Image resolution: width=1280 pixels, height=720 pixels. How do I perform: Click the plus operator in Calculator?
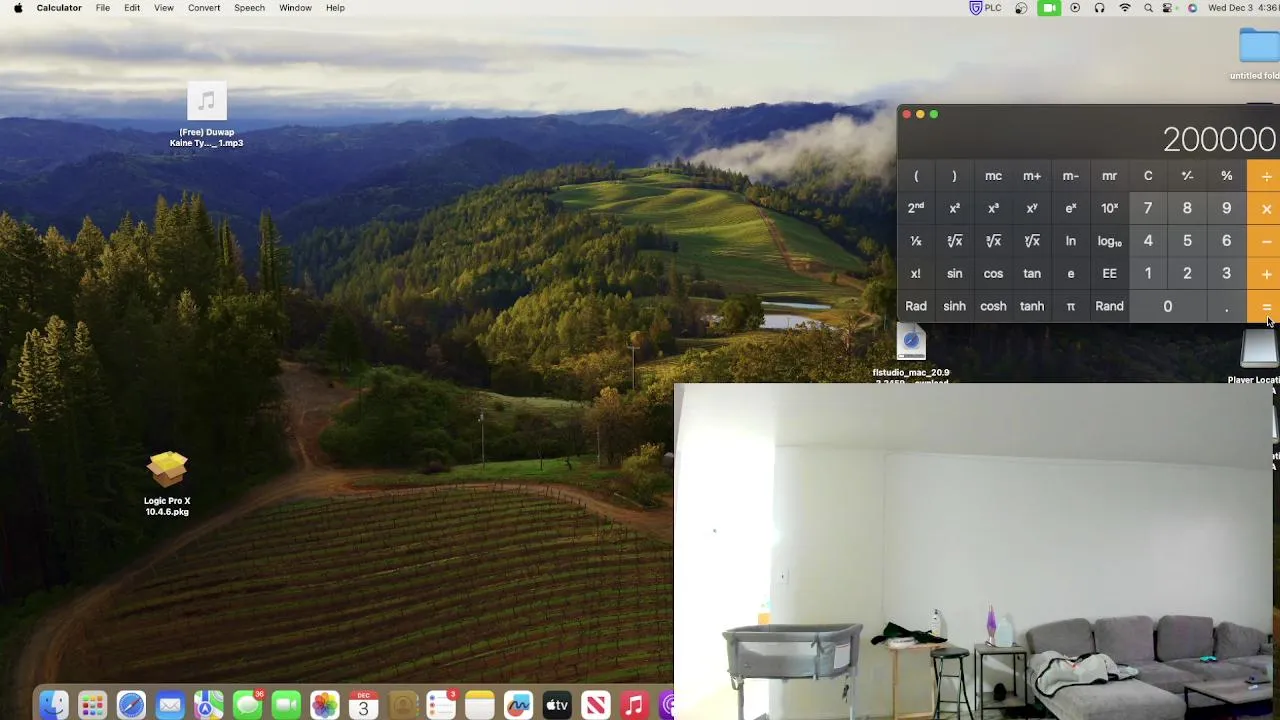pyautogui.click(x=1263, y=274)
